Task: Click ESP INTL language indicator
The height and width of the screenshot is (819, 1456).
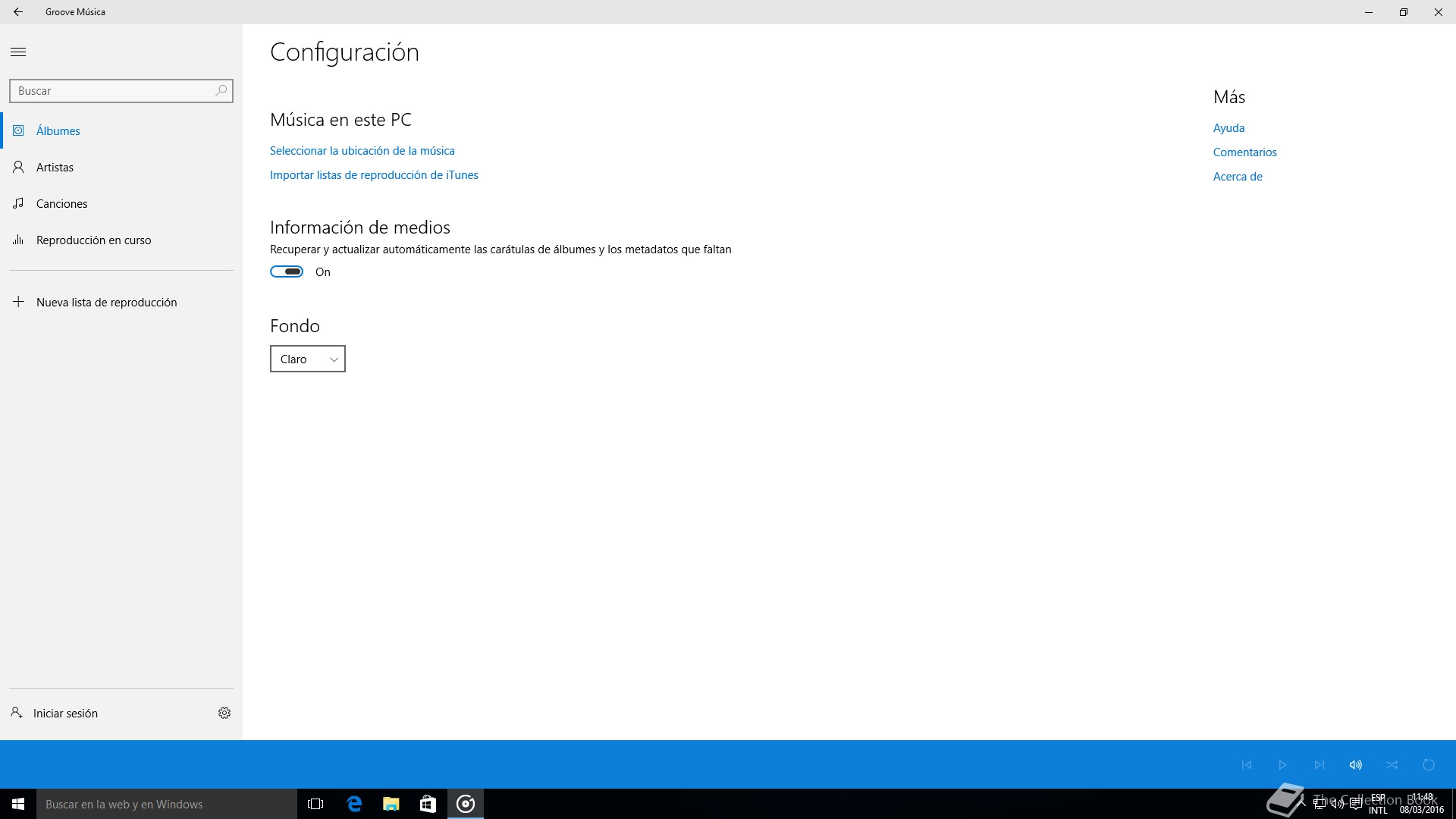Action: pos(1378,804)
